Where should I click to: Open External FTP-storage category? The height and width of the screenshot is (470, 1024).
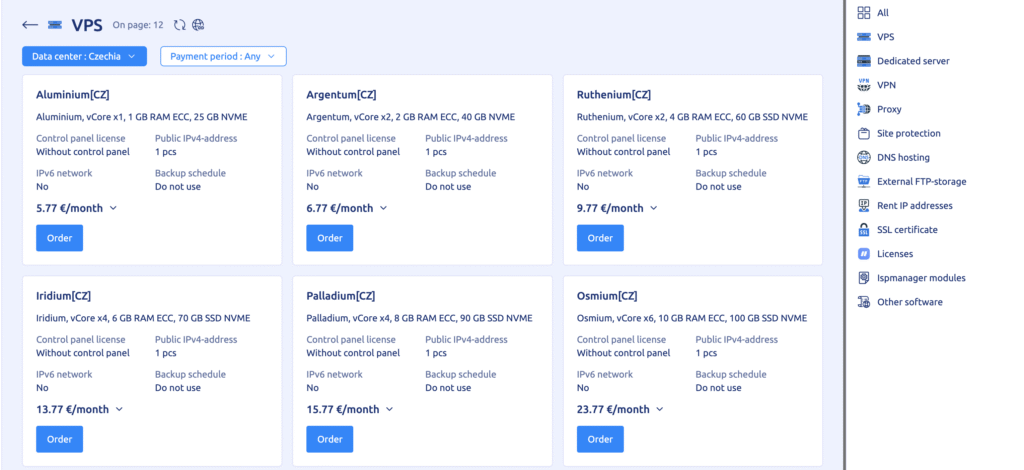click(921, 182)
